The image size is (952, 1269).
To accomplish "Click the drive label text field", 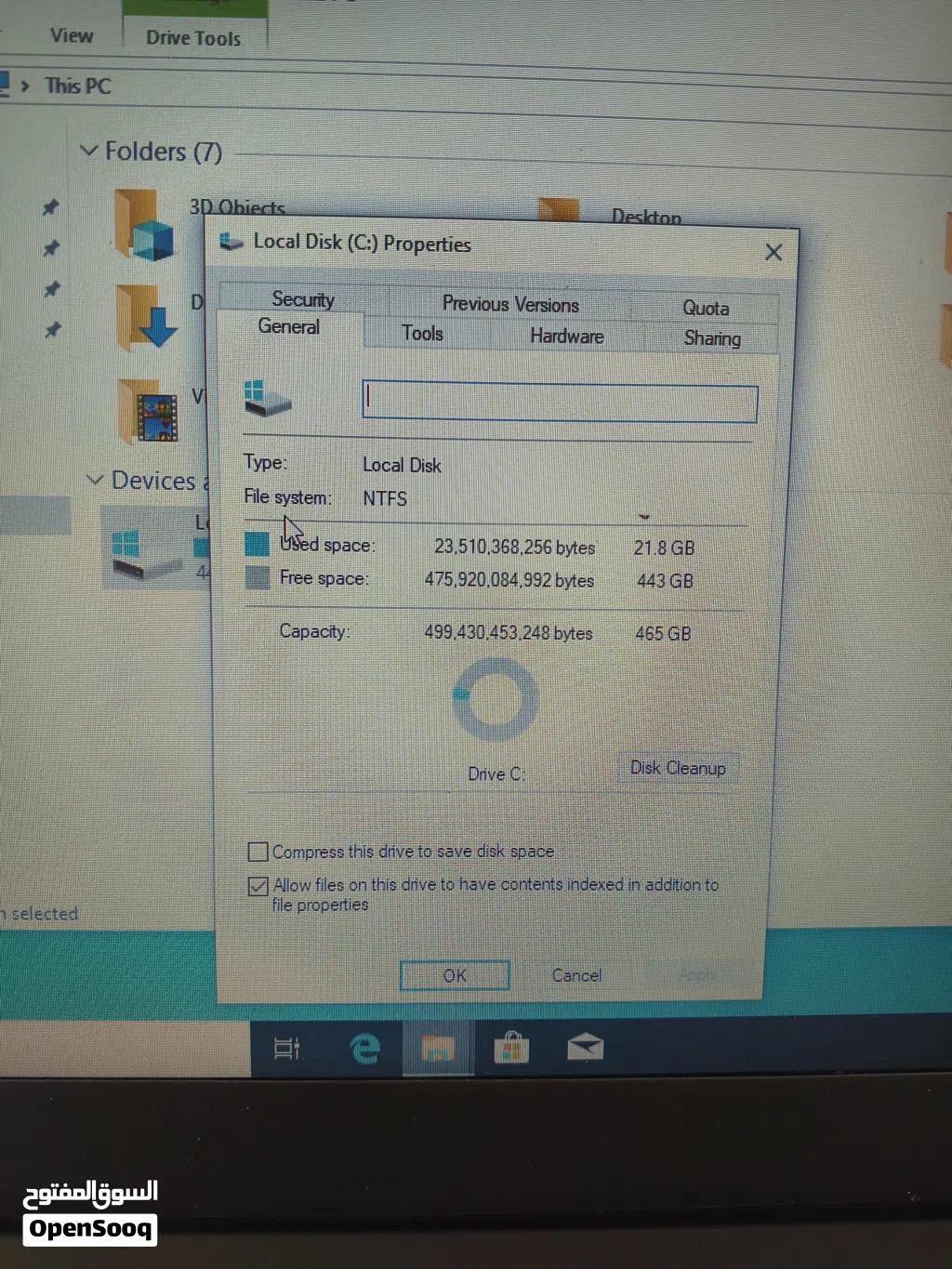I will coord(560,403).
